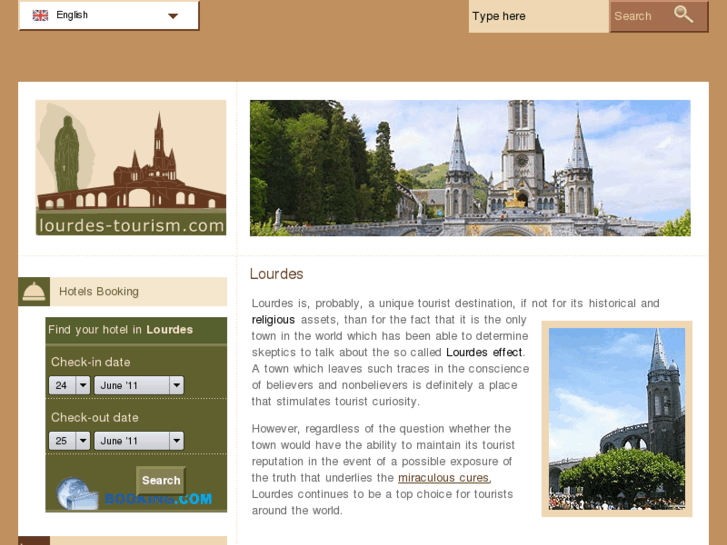The image size is (727, 545).
Task: Click the Lourdes basilica banner image
Action: (x=470, y=168)
